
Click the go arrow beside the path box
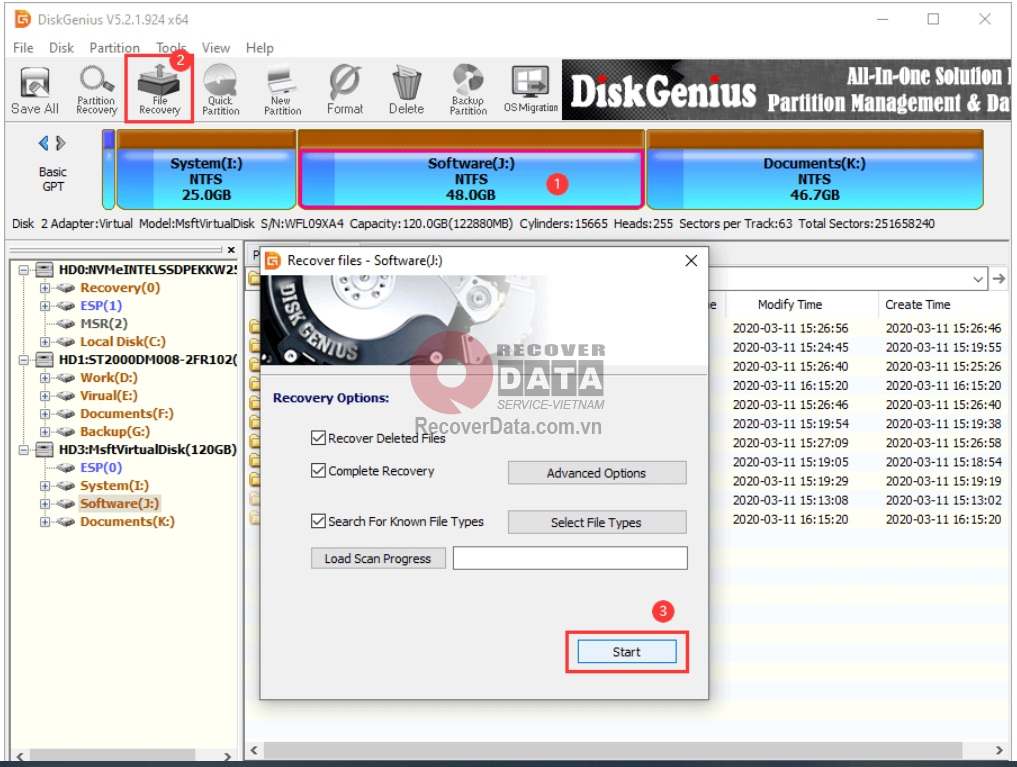[x=999, y=279]
